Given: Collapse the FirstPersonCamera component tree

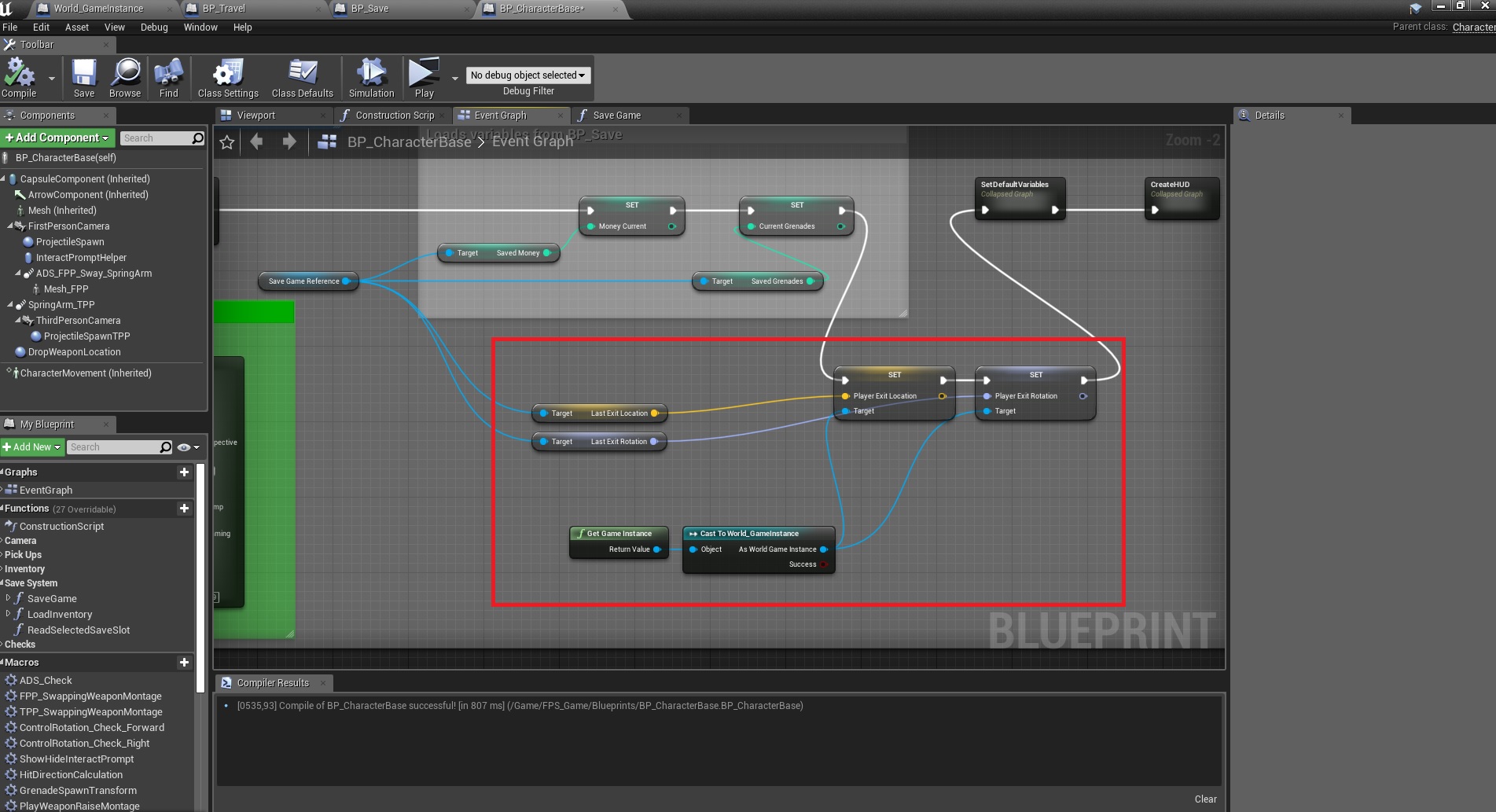Looking at the screenshot, I should tap(10, 226).
